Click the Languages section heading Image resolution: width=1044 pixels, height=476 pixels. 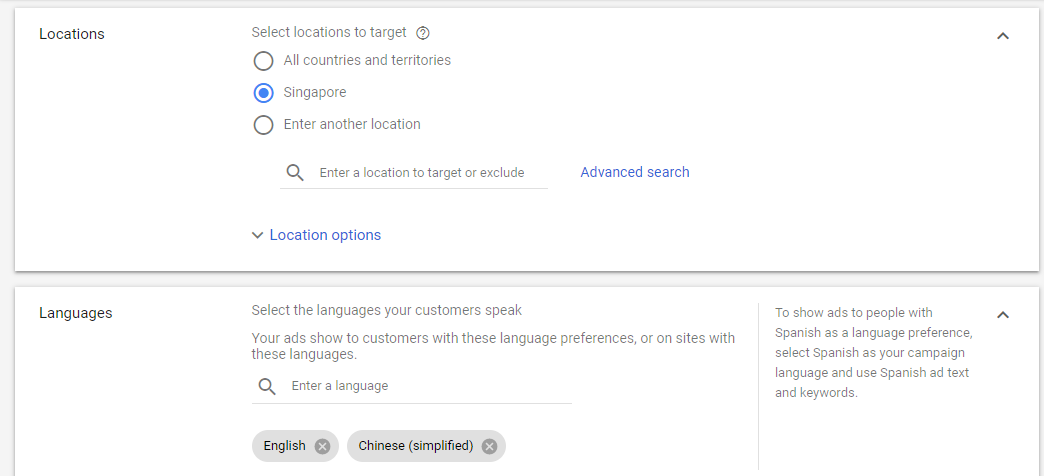click(x=76, y=313)
